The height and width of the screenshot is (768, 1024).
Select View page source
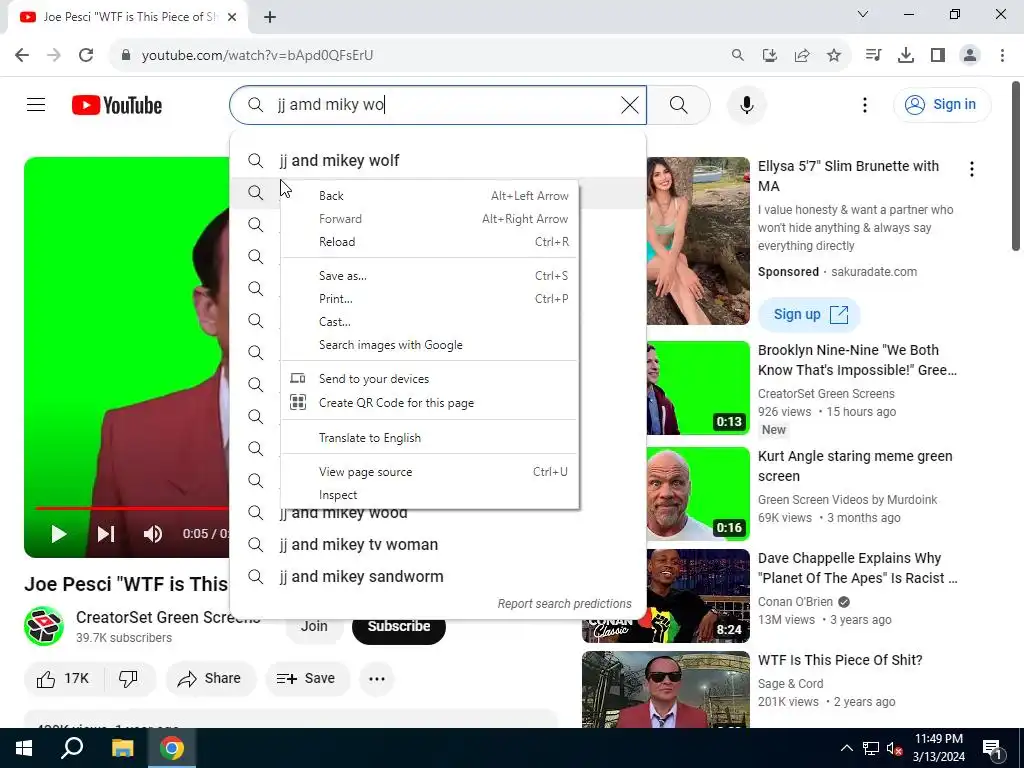[x=430, y=472]
